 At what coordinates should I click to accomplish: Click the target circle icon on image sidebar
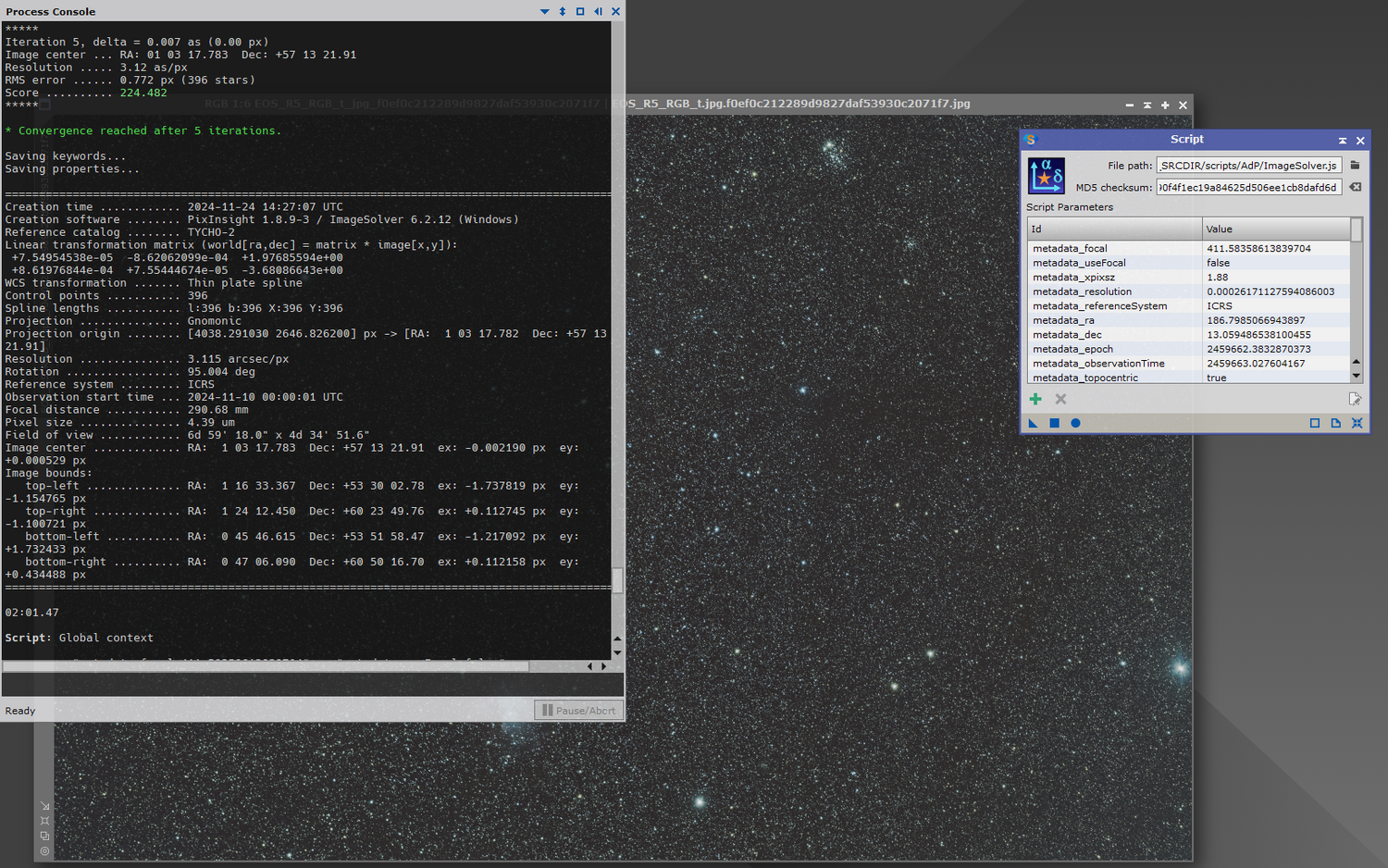tap(44, 850)
